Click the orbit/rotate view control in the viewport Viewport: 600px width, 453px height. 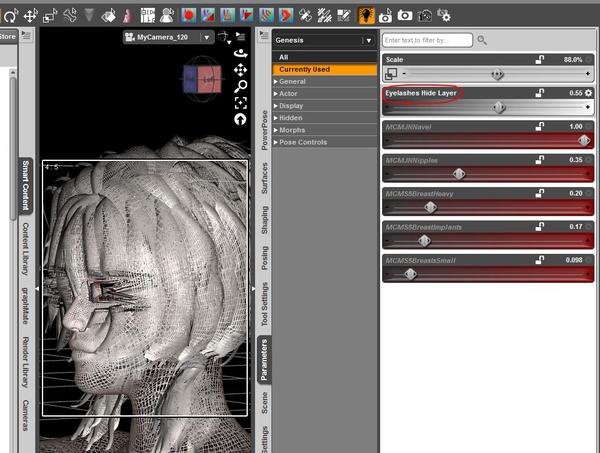point(241,53)
